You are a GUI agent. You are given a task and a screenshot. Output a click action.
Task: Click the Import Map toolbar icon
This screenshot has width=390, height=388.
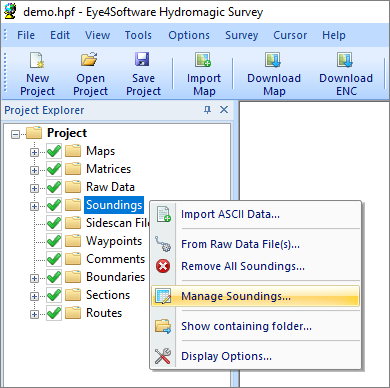tap(203, 60)
